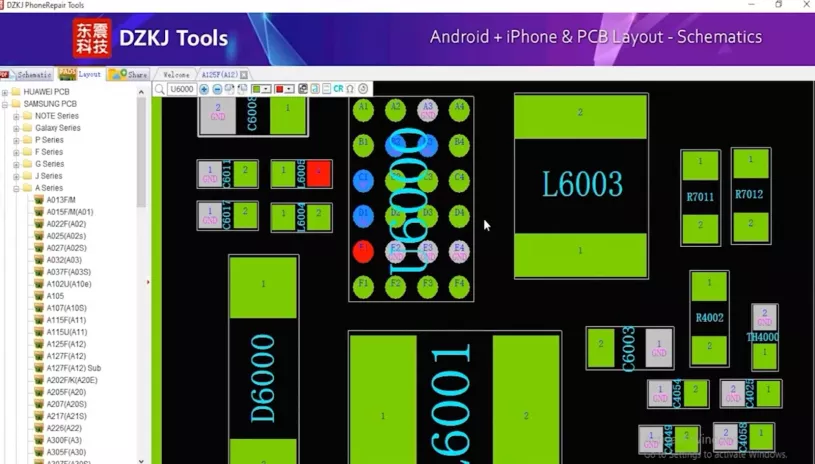815x464 pixels.
Task: Click the folder icon beside SAMSUNG PCB
Action: (16, 104)
